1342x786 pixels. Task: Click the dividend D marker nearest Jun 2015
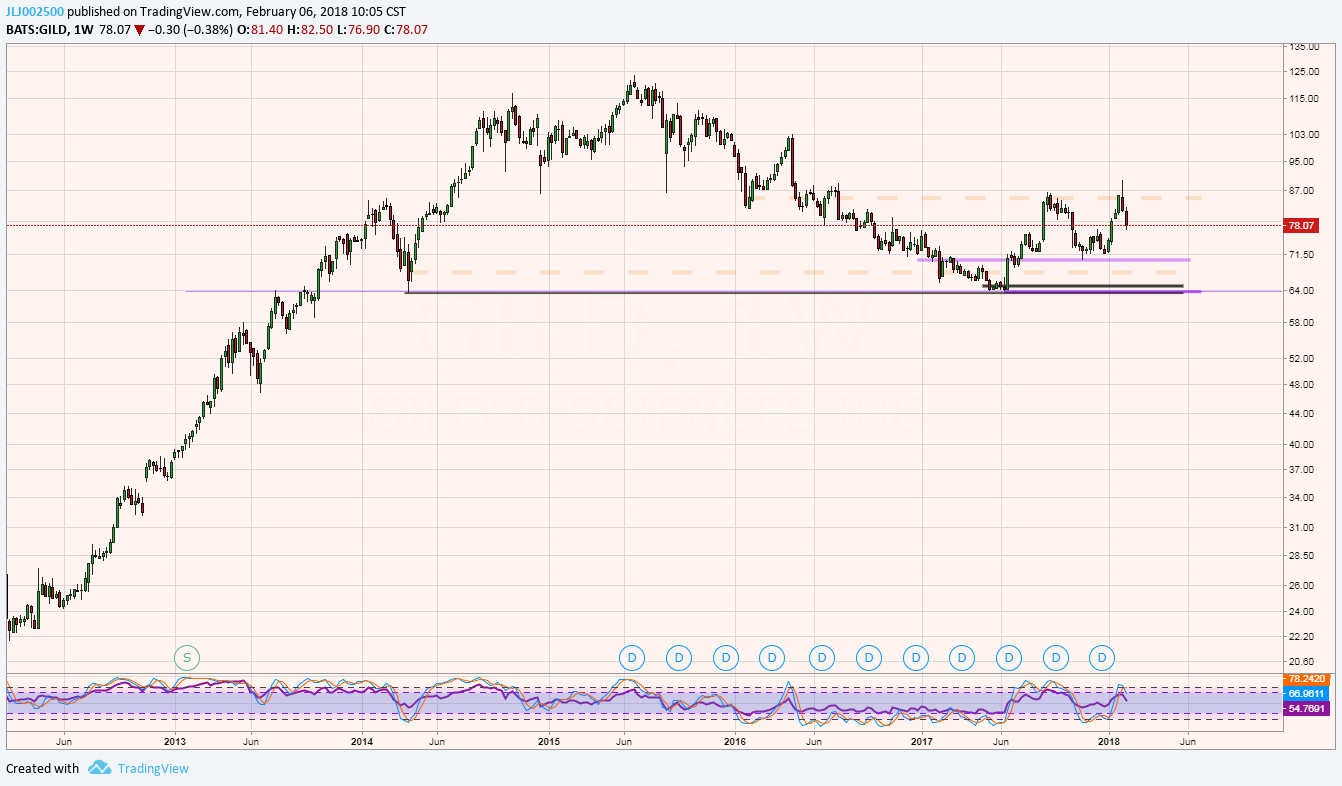point(632,657)
